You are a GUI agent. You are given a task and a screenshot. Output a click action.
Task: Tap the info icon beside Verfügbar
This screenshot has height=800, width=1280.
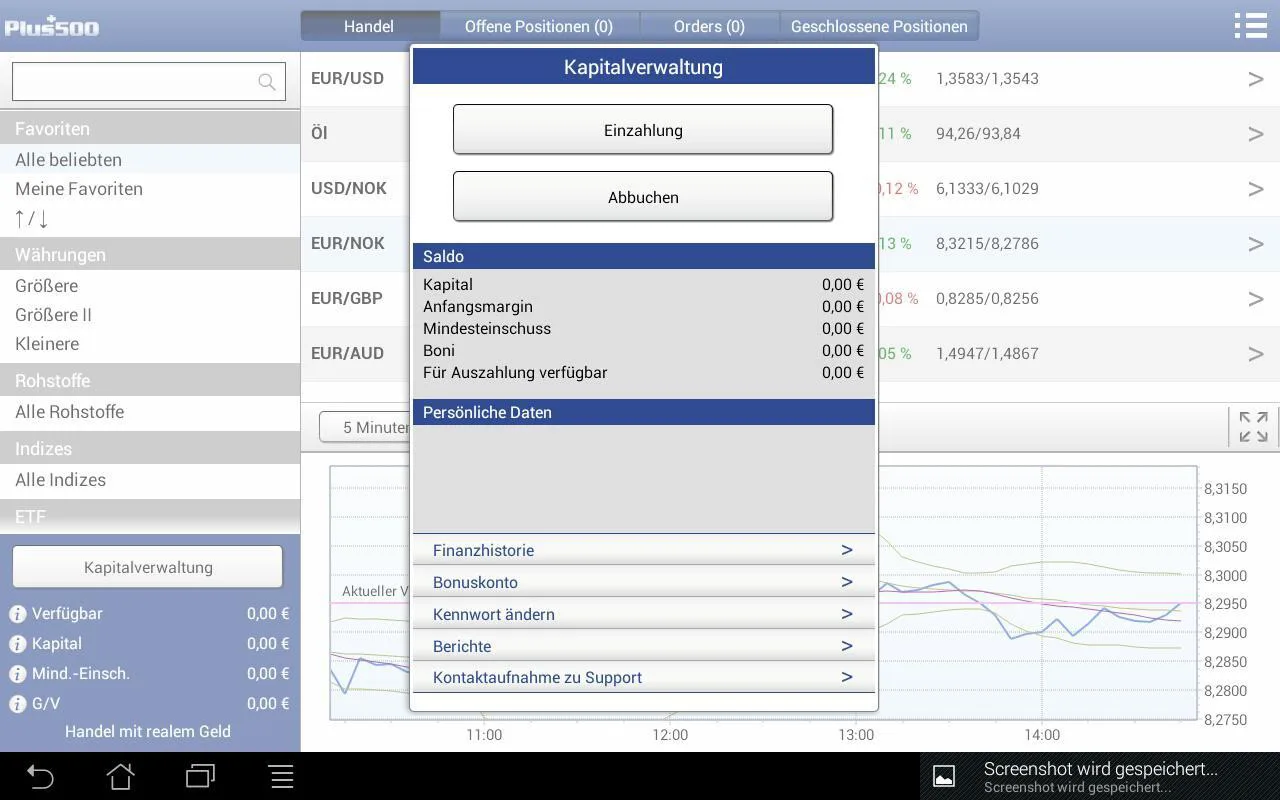click(17, 614)
